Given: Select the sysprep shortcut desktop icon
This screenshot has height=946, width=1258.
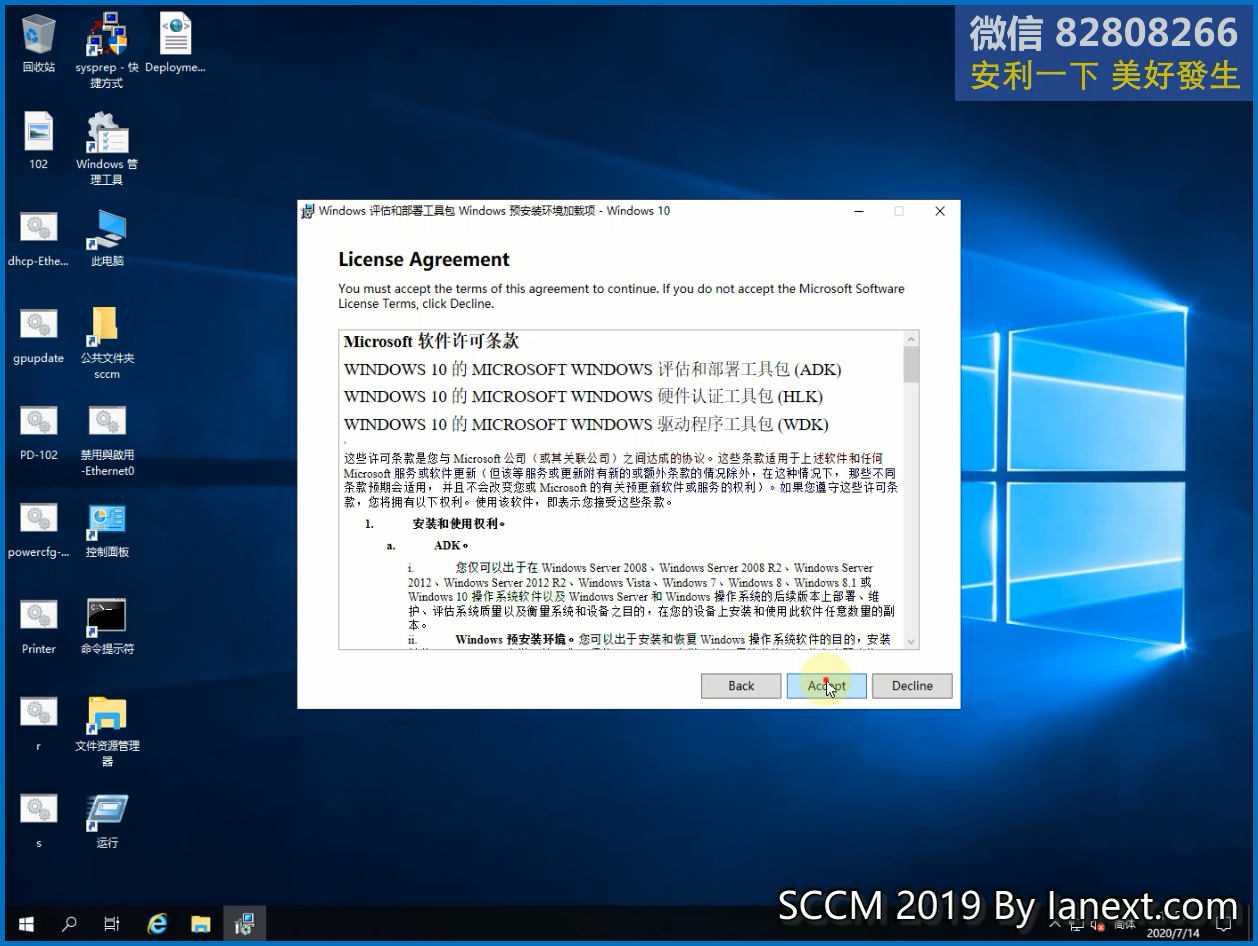Looking at the screenshot, I should click(x=107, y=51).
